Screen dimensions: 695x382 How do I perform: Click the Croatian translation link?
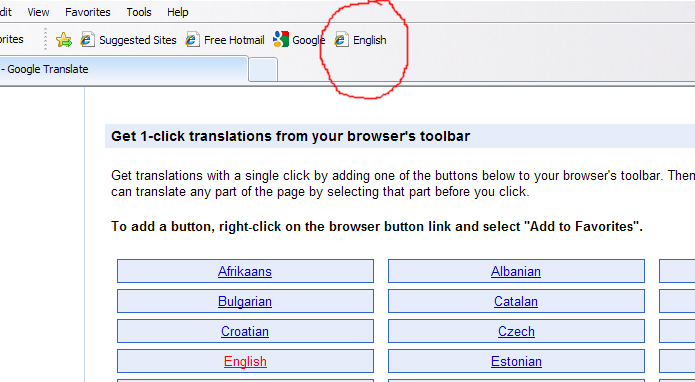pyautogui.click(x=245, y=331)
